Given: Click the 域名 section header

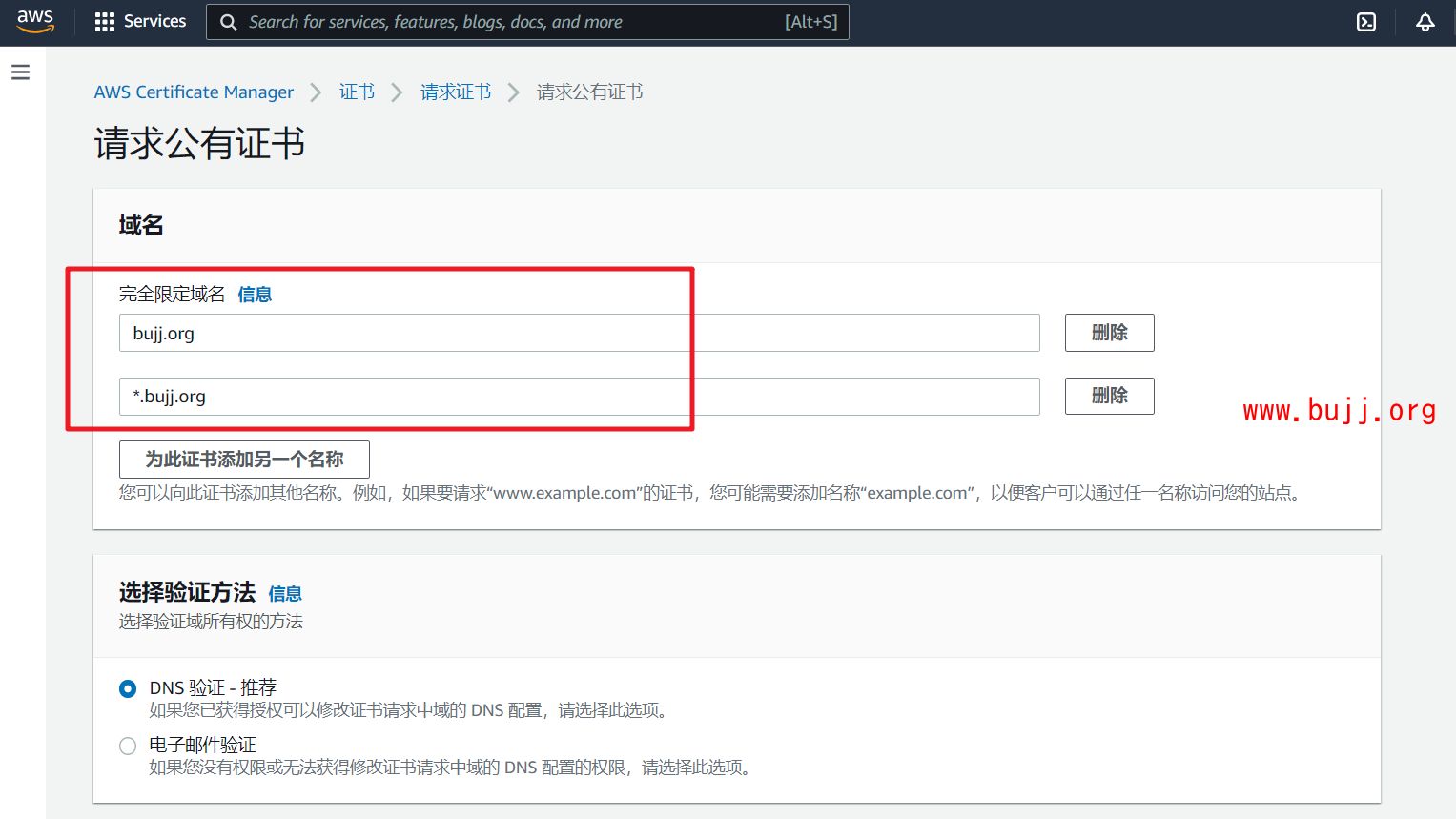Looking at the screenshot, I should [140, 224].
